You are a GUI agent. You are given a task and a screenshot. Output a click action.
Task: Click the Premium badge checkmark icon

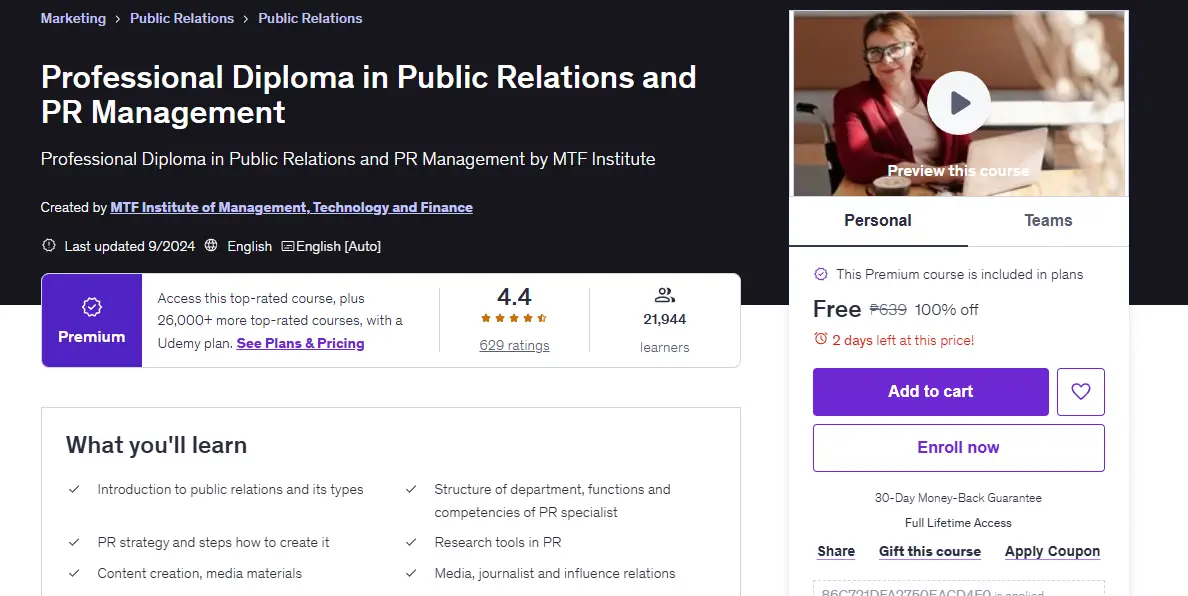(92, 307)
